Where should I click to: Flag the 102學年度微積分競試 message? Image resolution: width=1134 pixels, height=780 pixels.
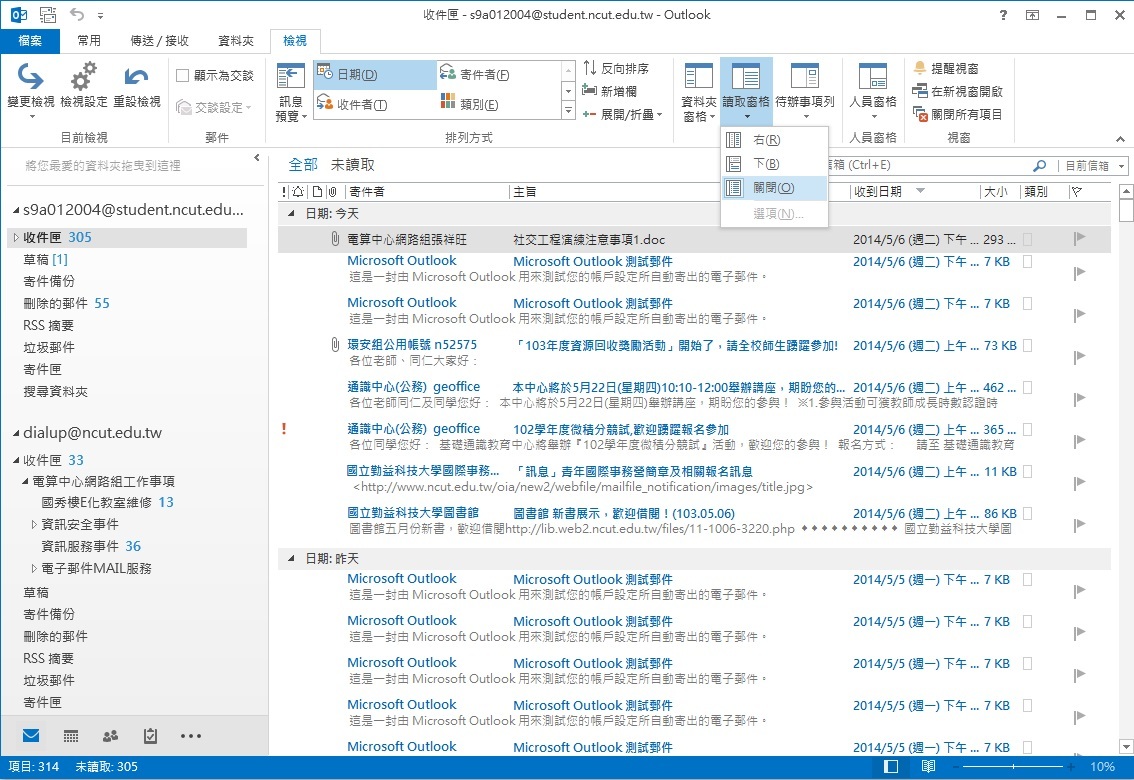point(1080,440)
